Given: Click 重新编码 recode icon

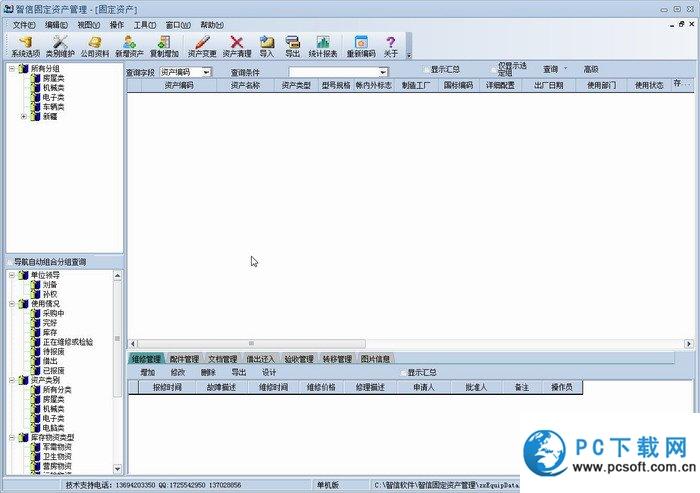Looking at the screenshot, I should (361, 46).
